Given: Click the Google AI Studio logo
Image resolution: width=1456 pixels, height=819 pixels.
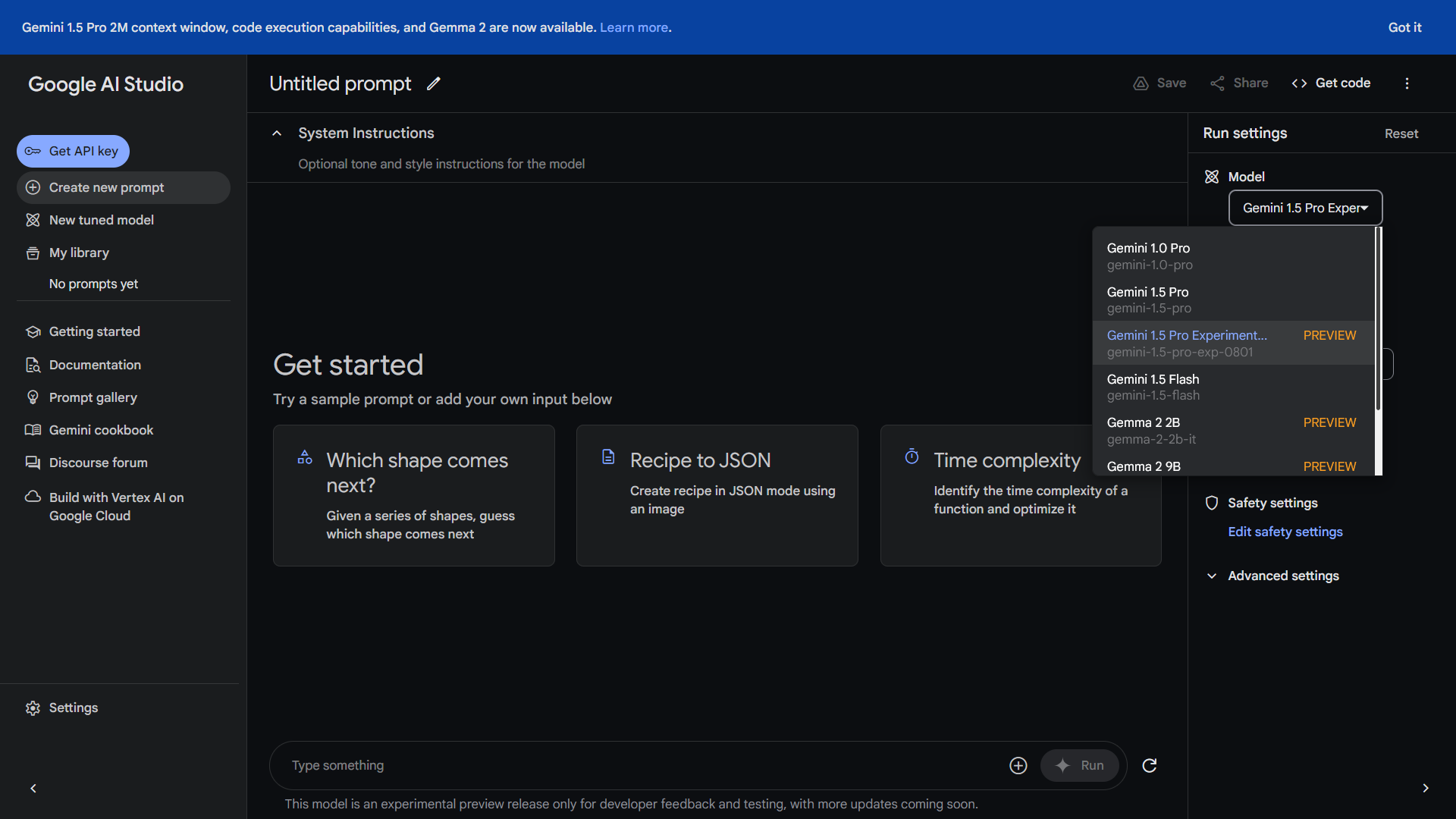Looking at the screenshot, I should [x=106, y=84].
